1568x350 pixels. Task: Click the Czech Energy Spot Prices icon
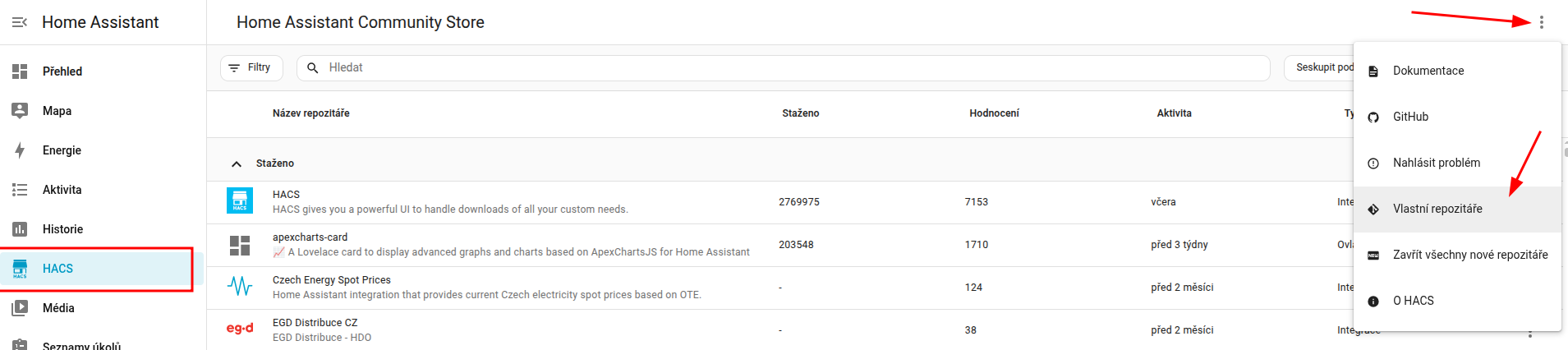tap(240, 287)
